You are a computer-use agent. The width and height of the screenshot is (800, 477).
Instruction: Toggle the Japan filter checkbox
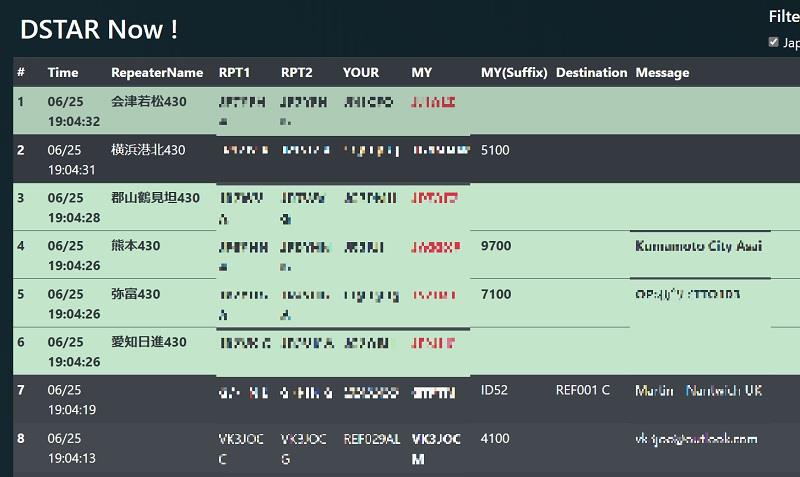coord(773,42)
